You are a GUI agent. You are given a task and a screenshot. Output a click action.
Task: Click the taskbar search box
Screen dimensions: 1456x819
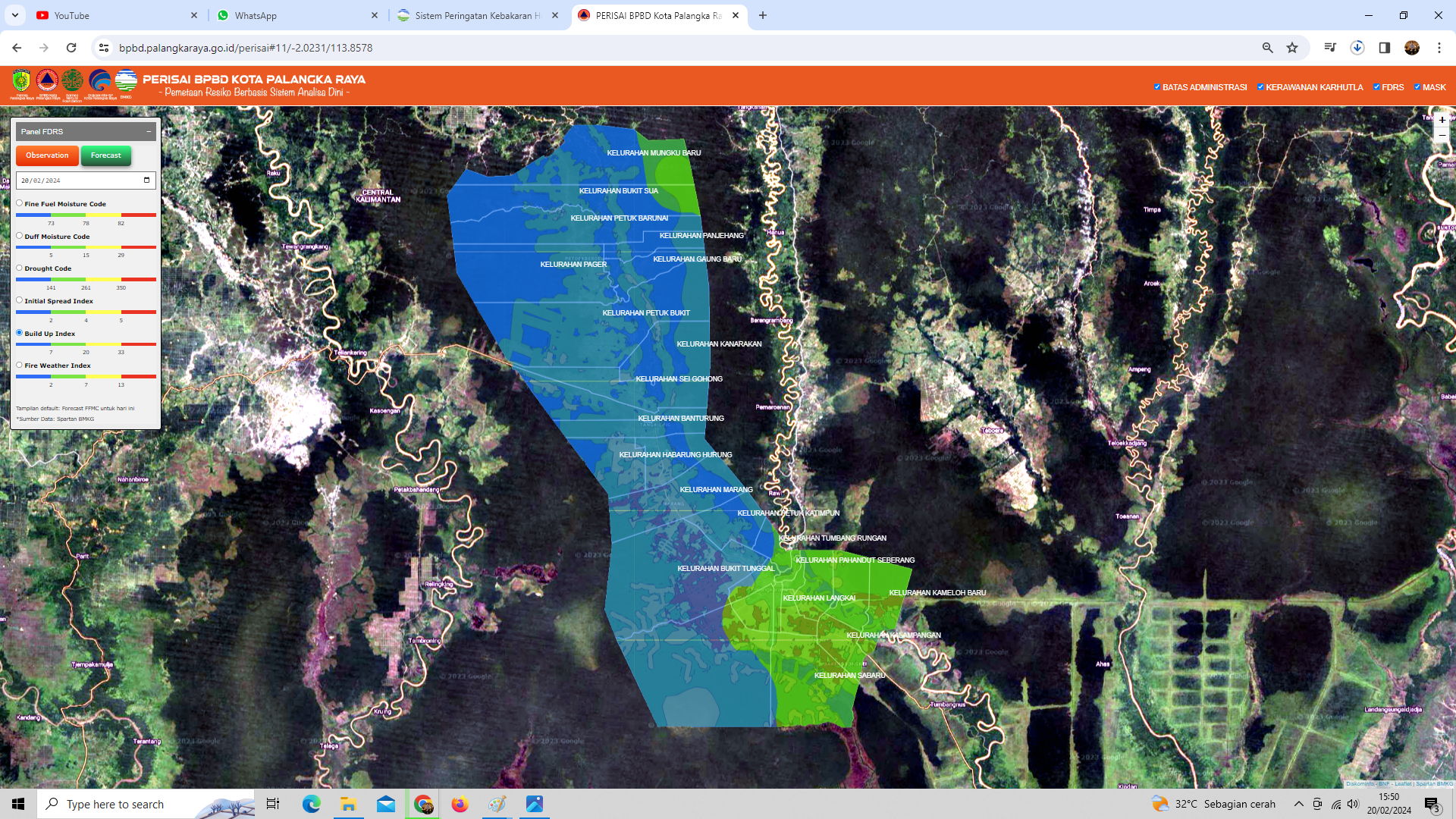pos(146,804)
